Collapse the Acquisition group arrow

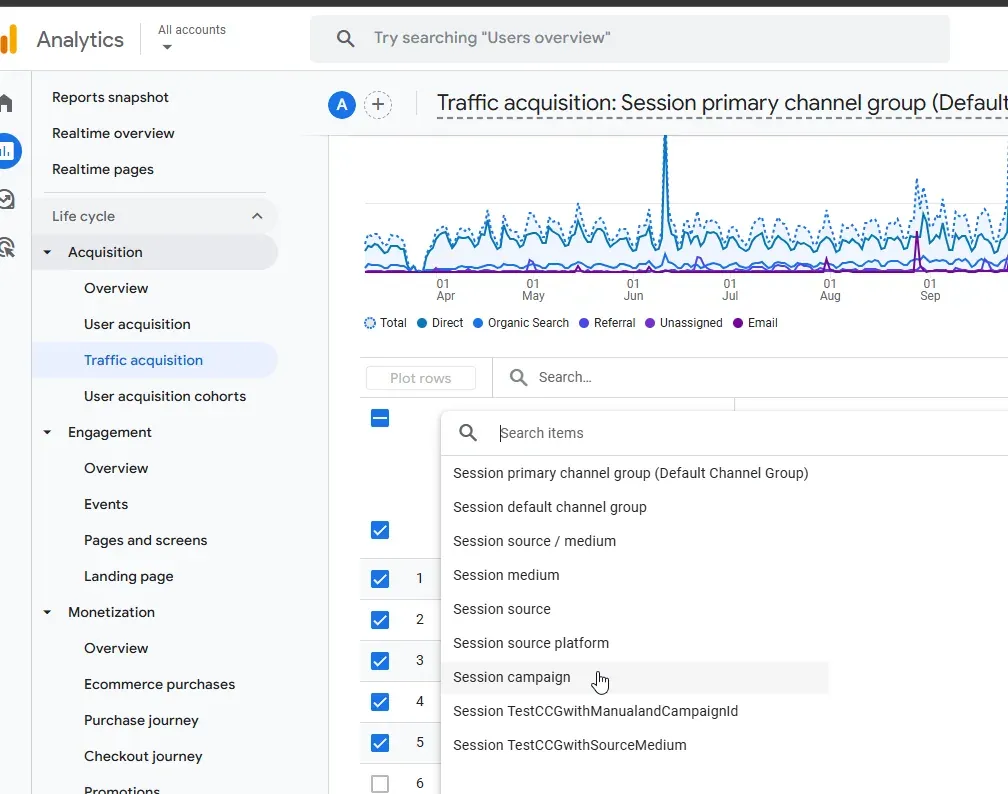pos(47,253)
